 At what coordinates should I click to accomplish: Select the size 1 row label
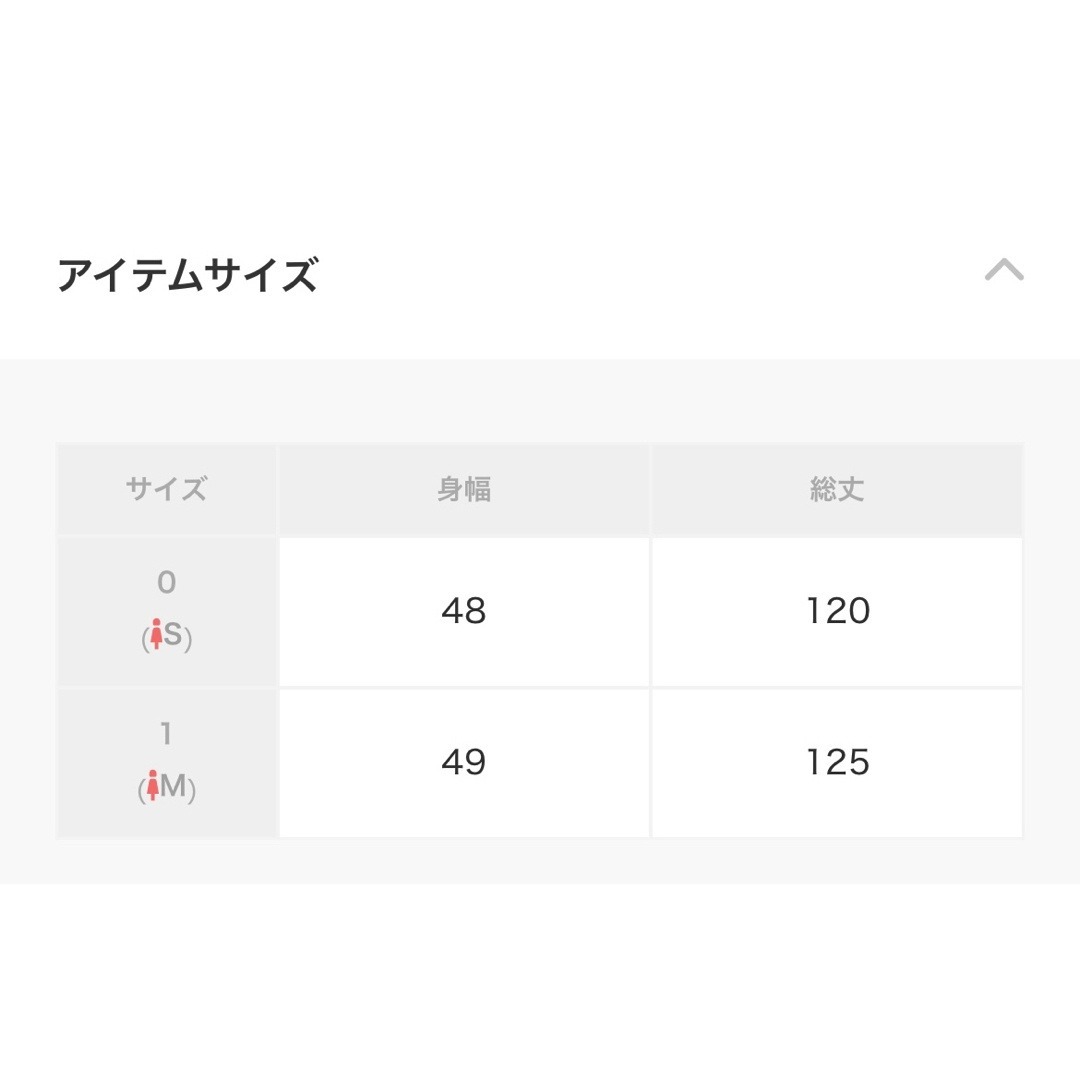coord(167,763)
